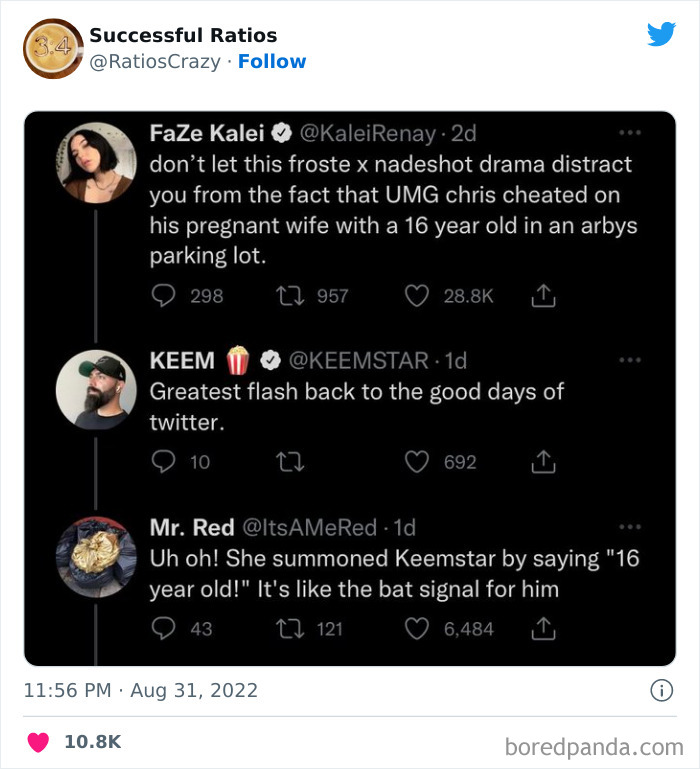Open the 11:56 PM Aug 31, 2022 timestamp

[141, 690]
